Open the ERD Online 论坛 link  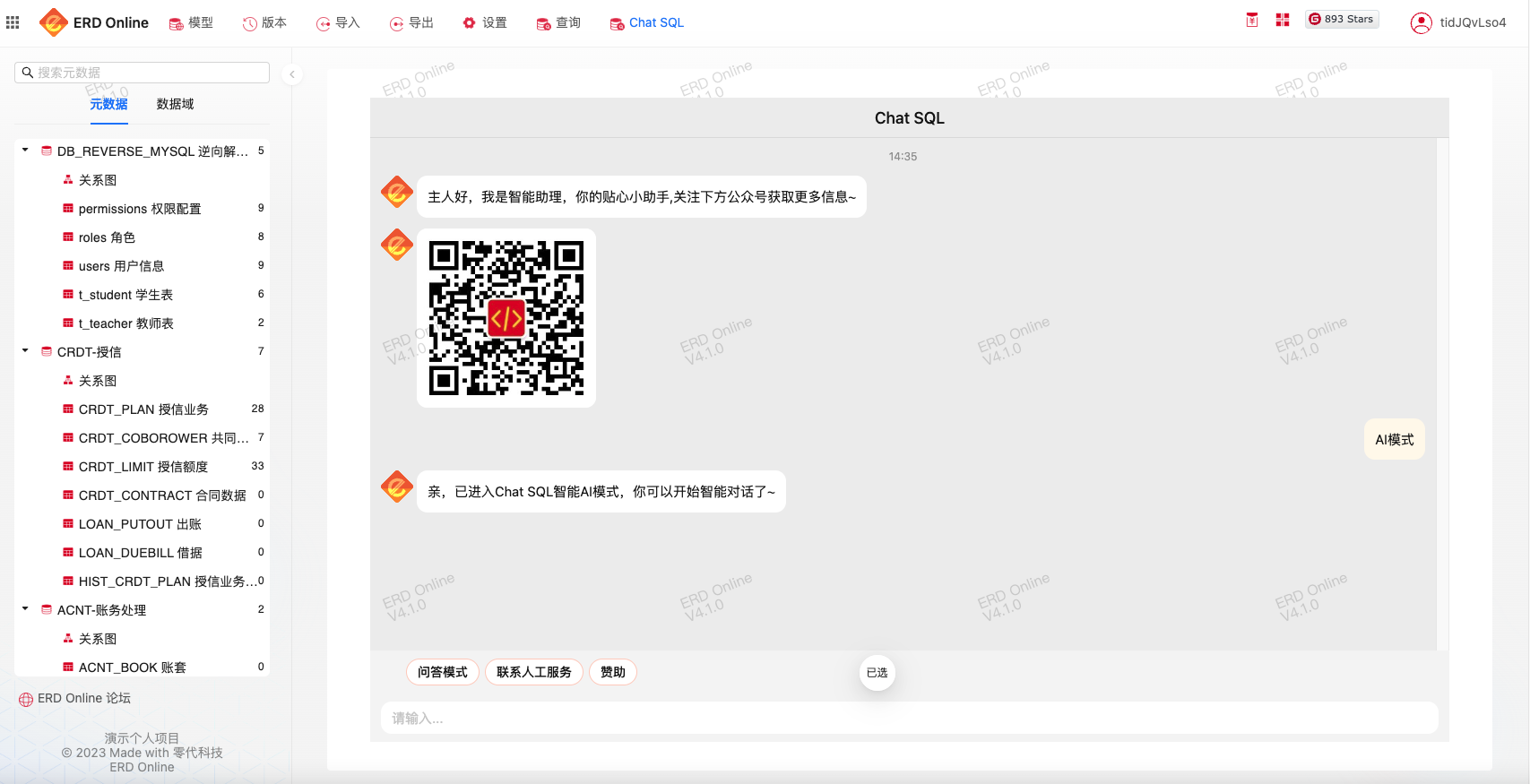(x=84, y=698)
